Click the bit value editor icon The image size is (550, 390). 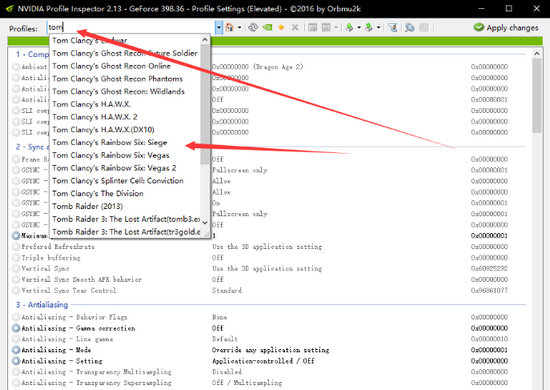tap(424, 27)
